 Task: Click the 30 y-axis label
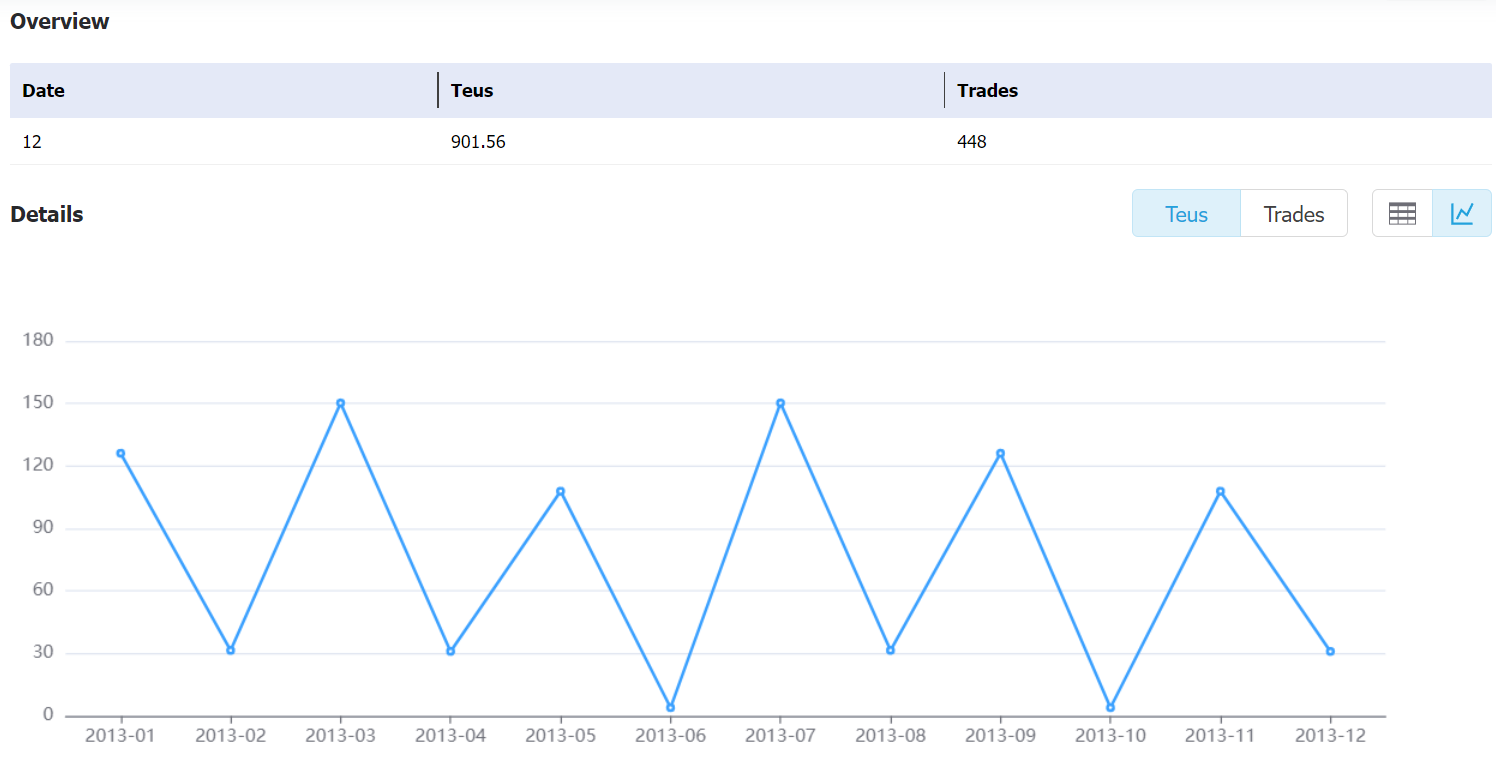[42, 653]
